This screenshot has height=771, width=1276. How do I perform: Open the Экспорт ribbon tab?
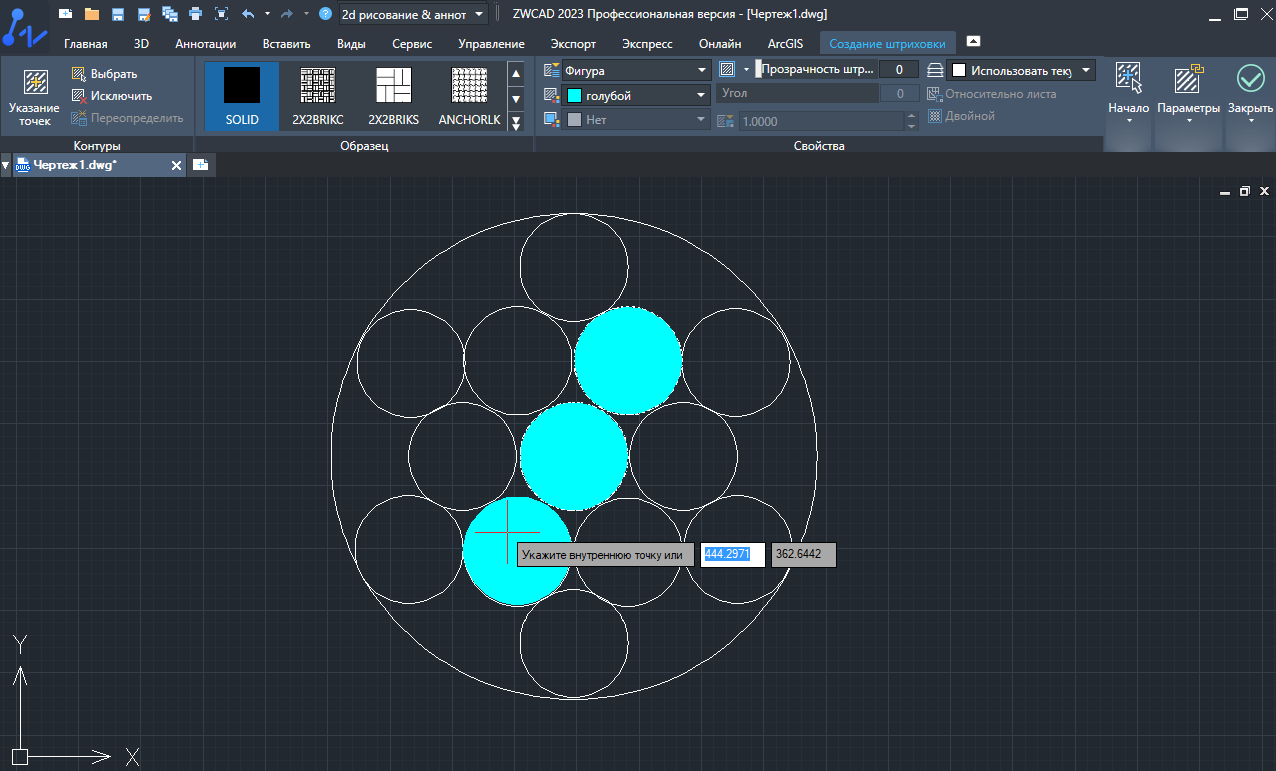[x=573, y=44]
